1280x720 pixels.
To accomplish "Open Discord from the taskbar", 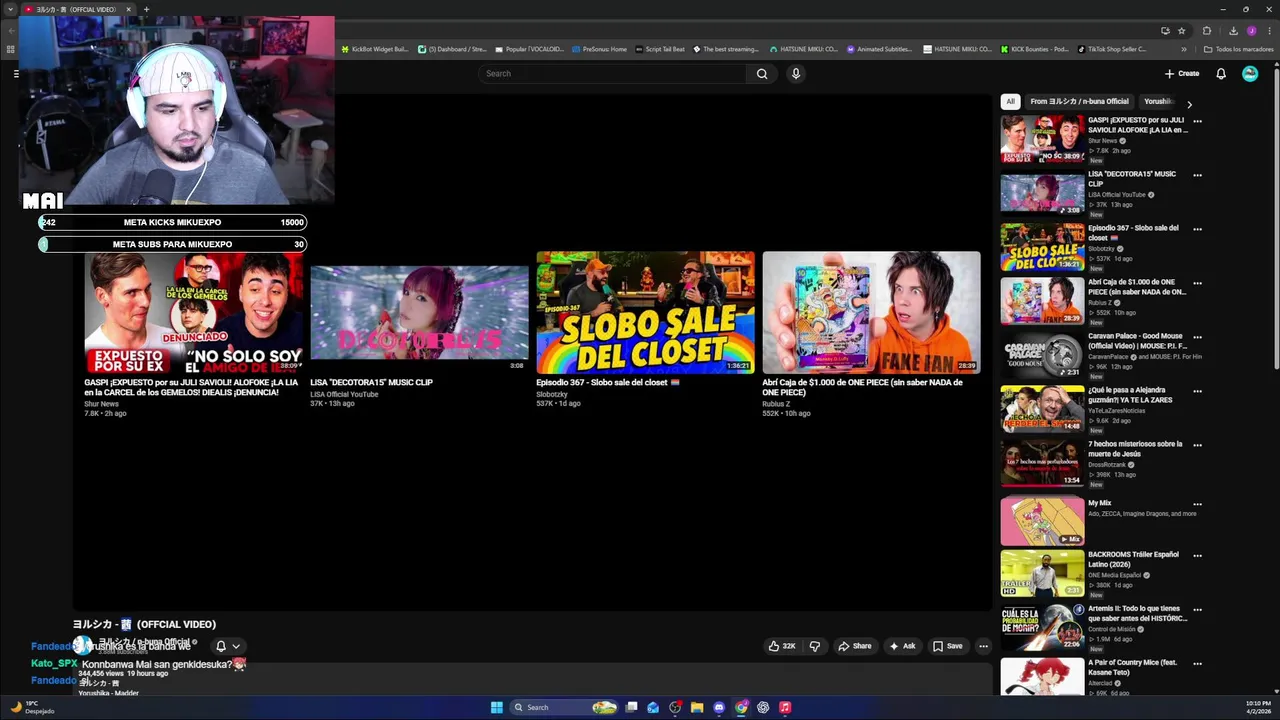I will click(x=719, y=707).
